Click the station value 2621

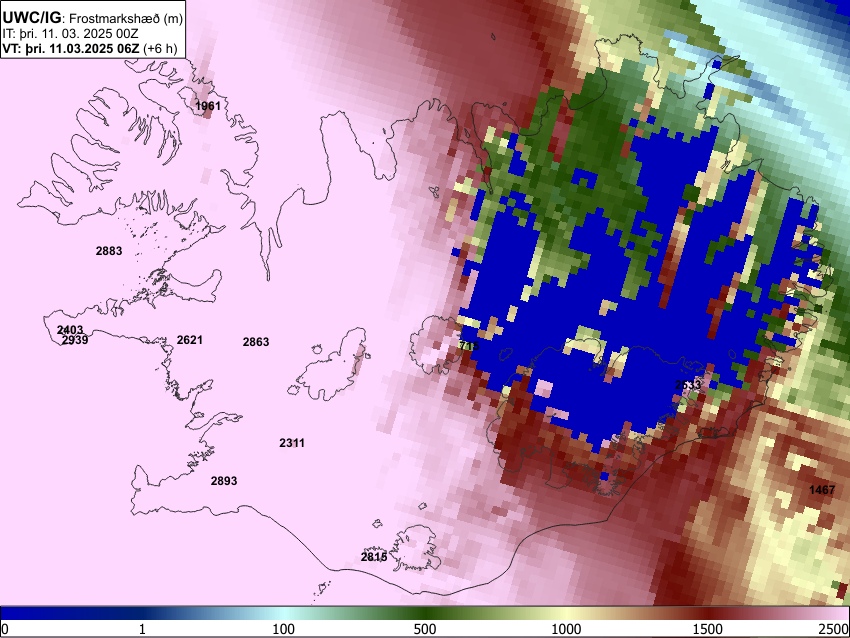[190, 340]
